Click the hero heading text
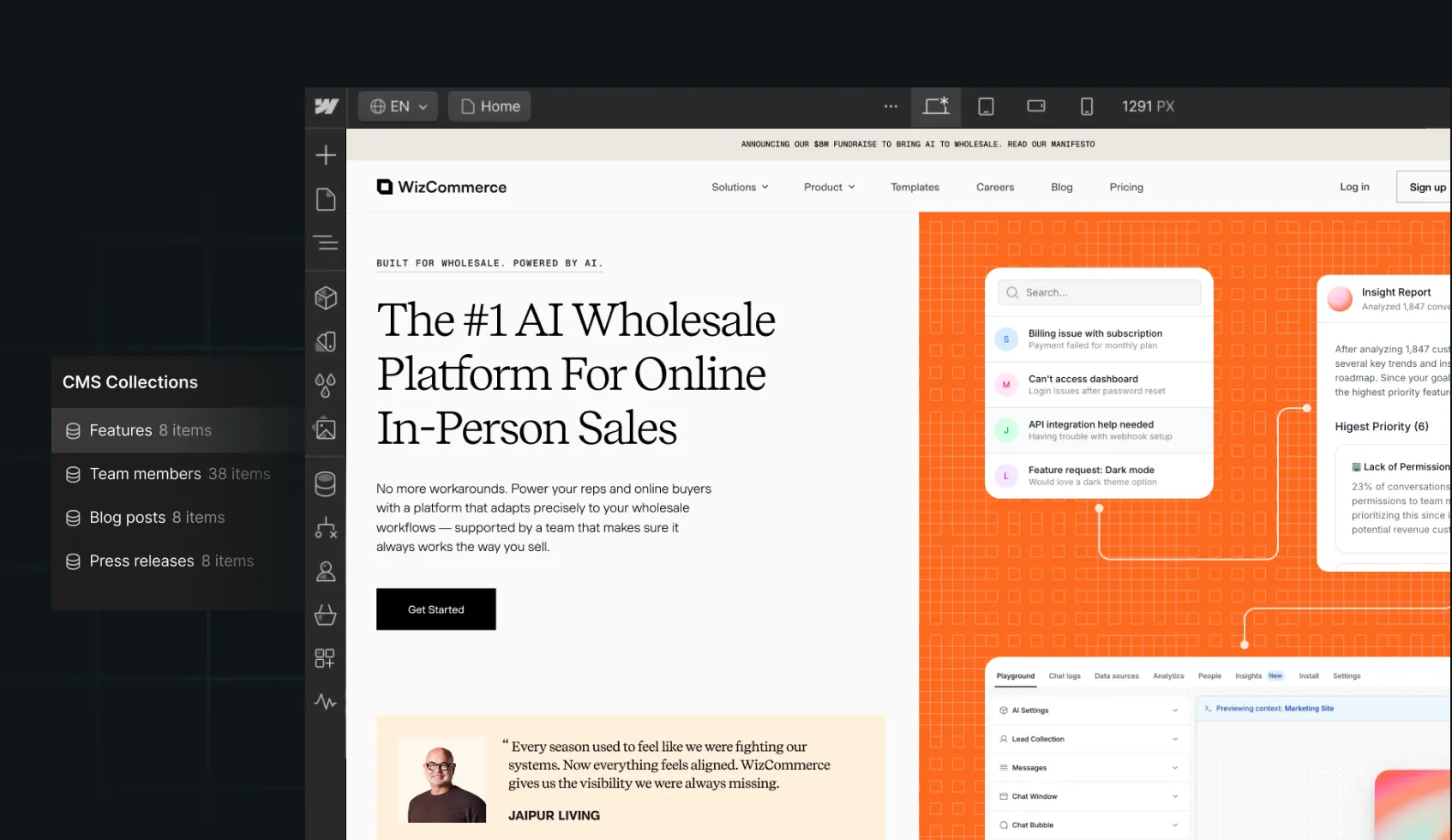This screenshot has width=1452, height=840. click(576, 373)
